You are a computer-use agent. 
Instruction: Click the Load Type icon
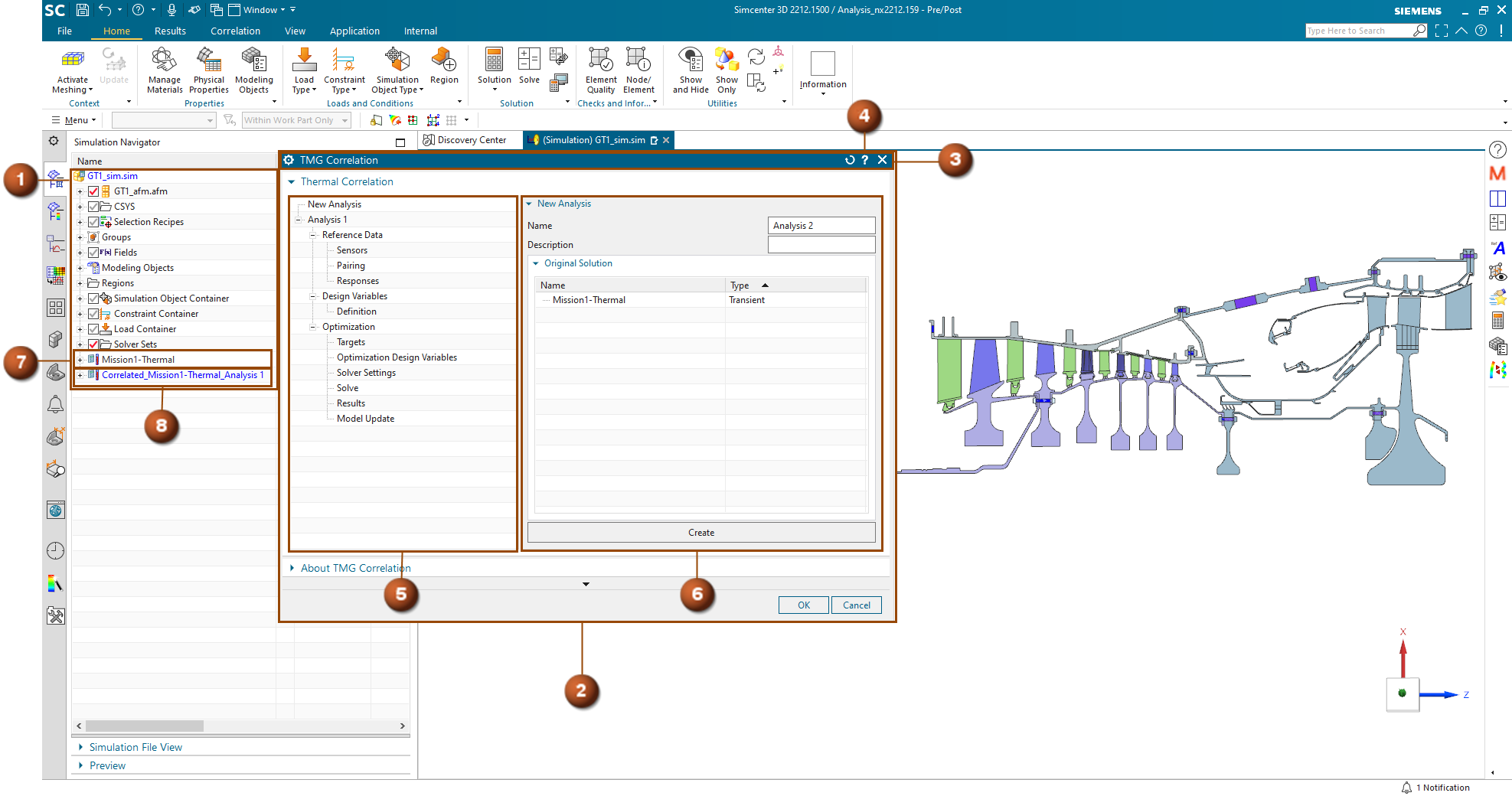pos(304,60)
